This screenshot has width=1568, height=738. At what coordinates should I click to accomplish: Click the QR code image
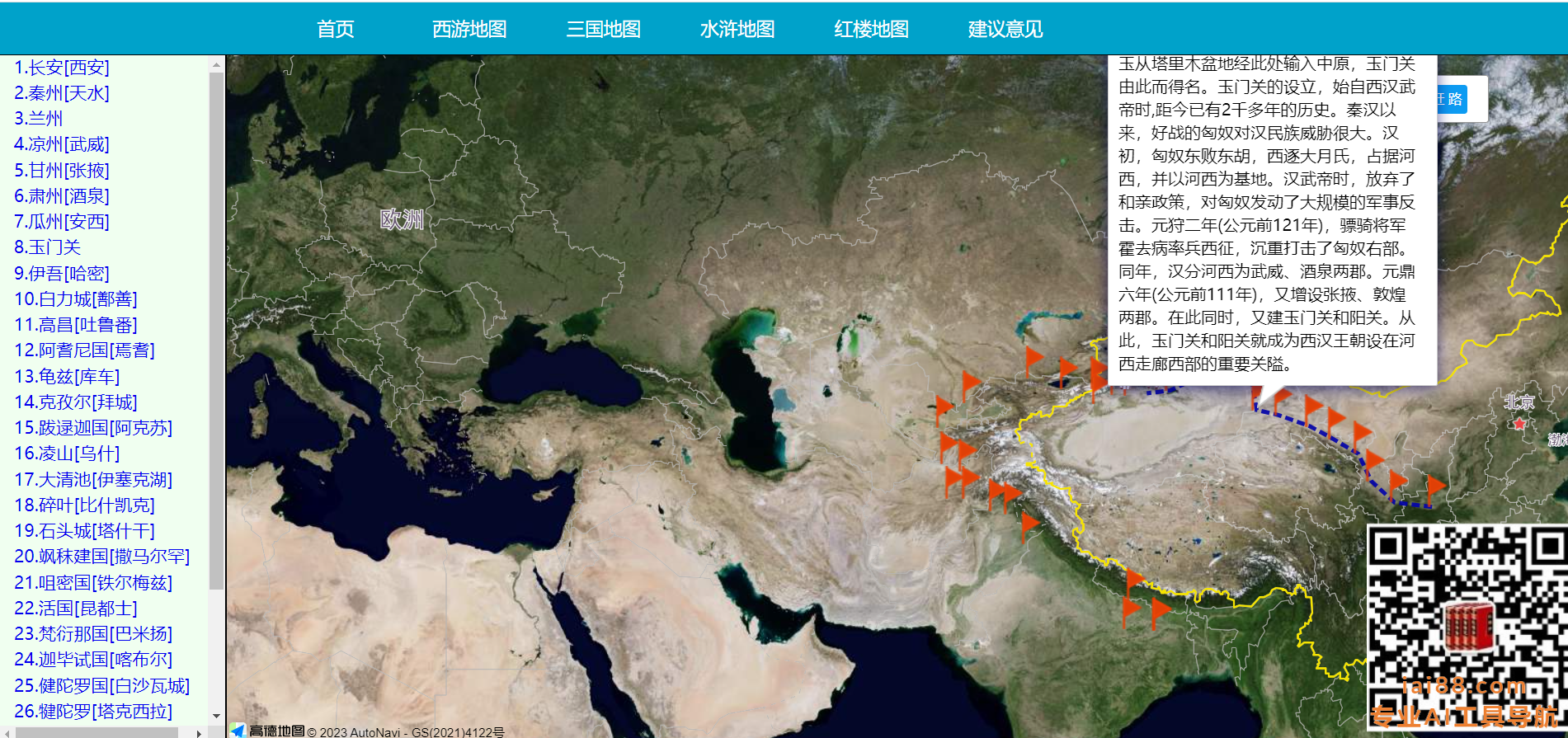[1467, 628]
